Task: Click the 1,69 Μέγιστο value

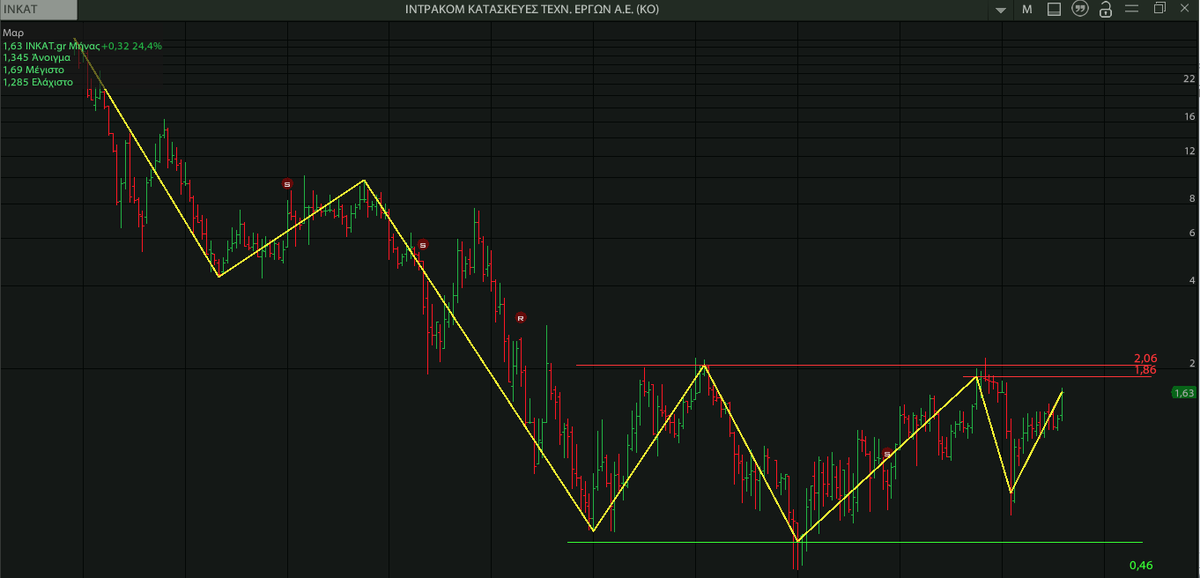Action: point(33,70)
